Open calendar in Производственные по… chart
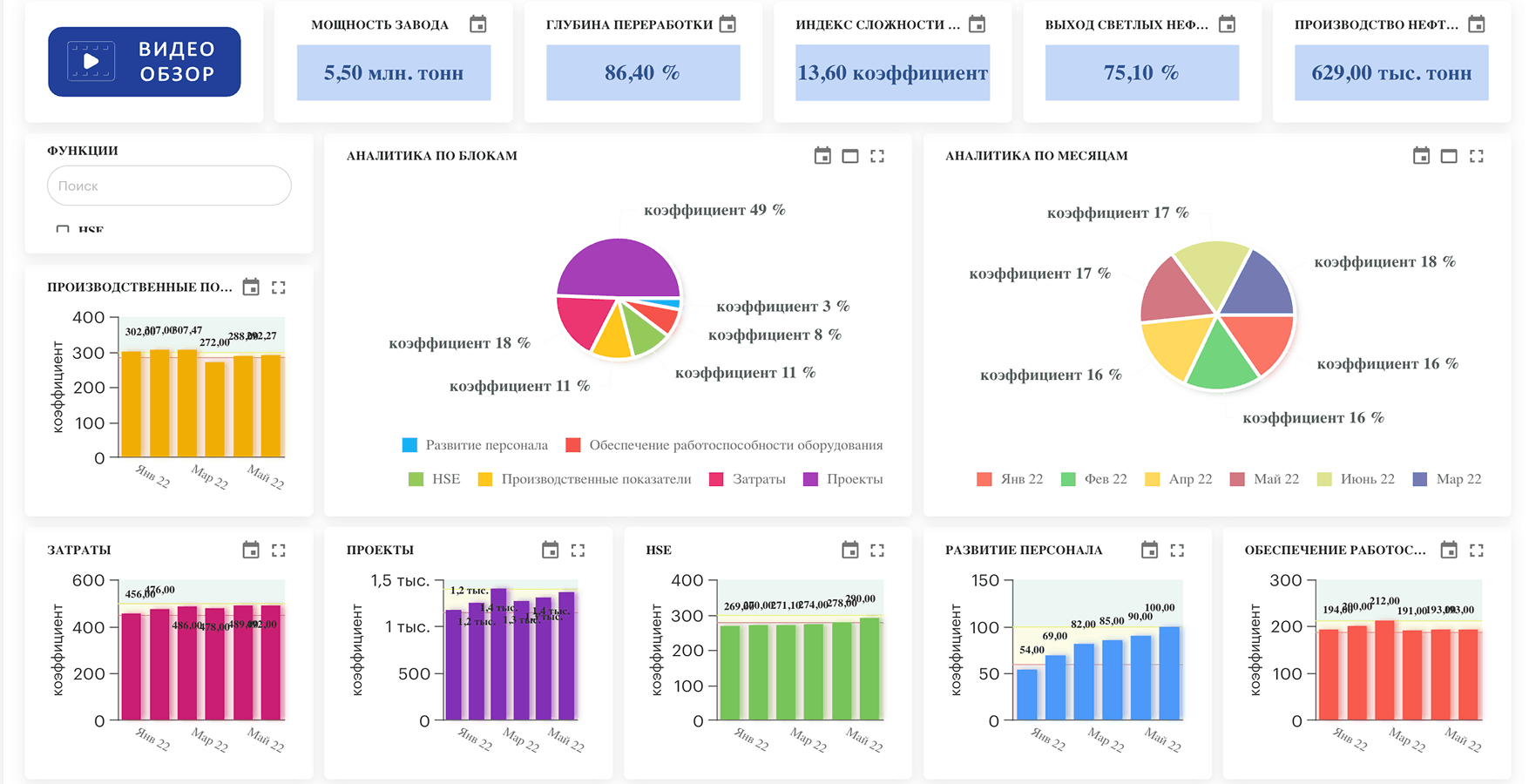Screen dimensions: 1529x784 pyautogui.click(x=251, y=287)
